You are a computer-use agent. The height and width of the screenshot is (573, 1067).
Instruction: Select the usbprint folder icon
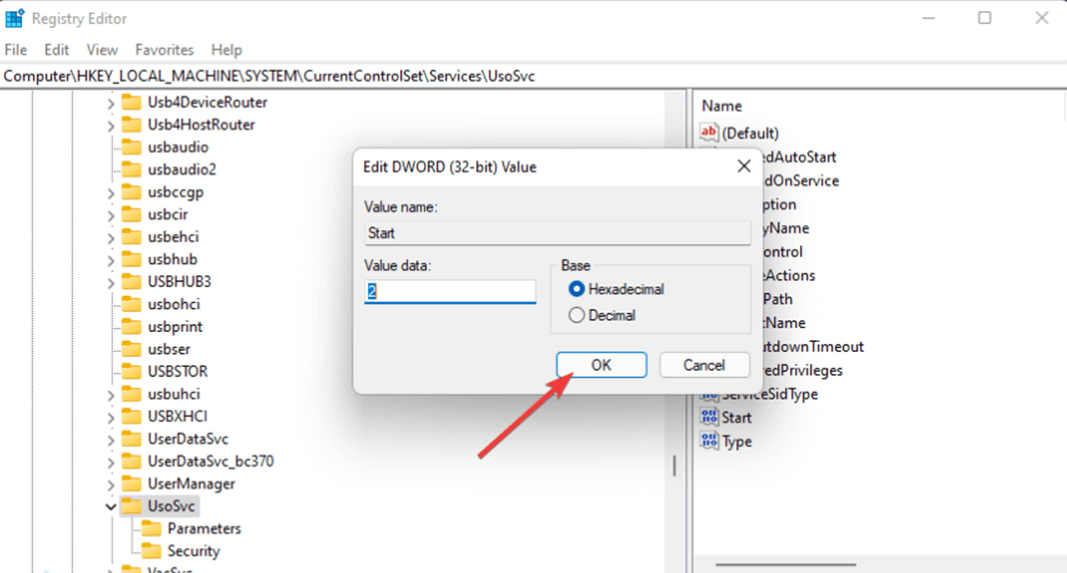coord(131,327)
